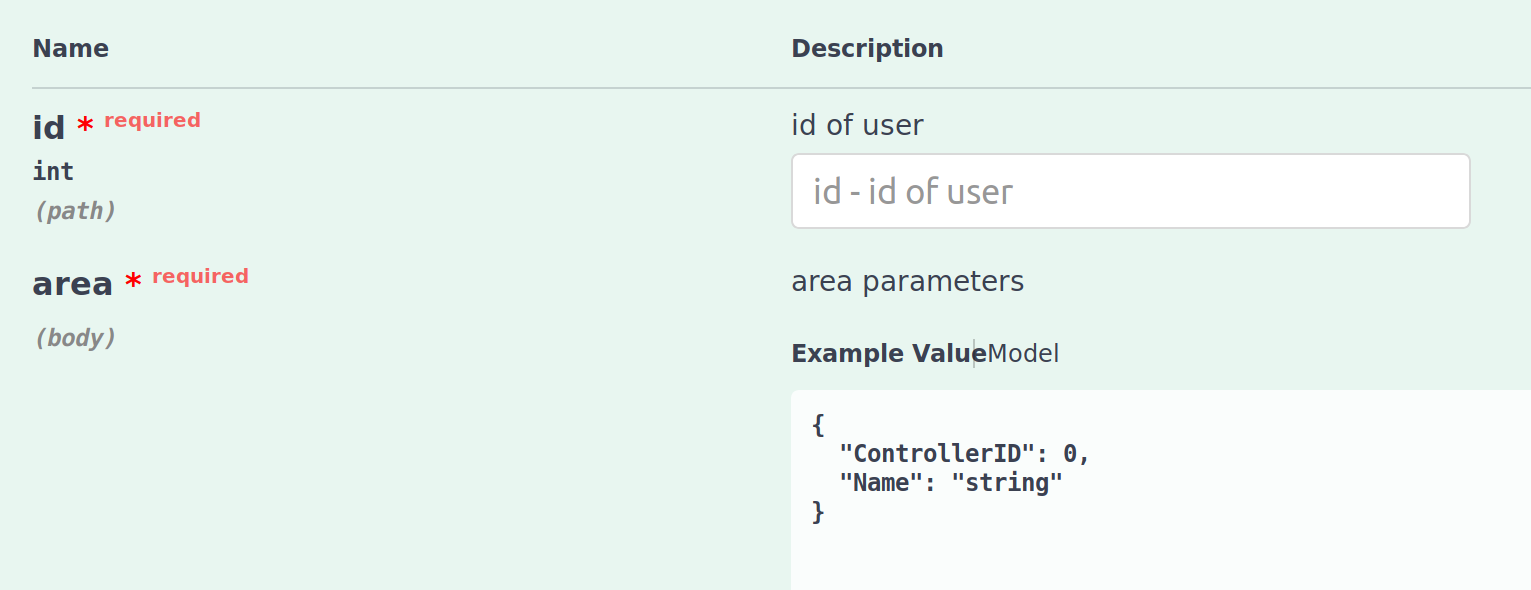Click the Name column header

71,48
